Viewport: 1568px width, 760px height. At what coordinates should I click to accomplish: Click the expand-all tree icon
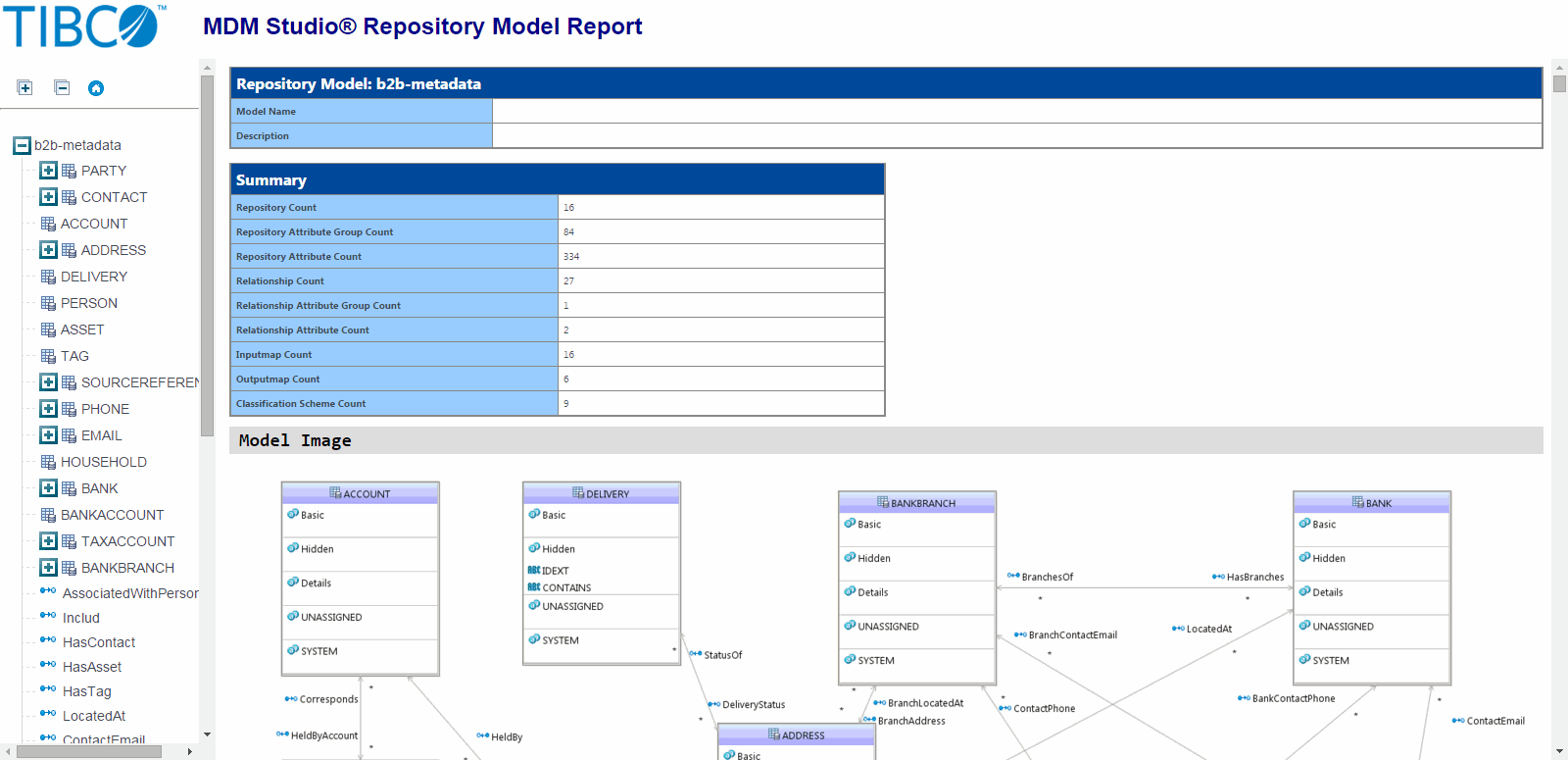25,88
